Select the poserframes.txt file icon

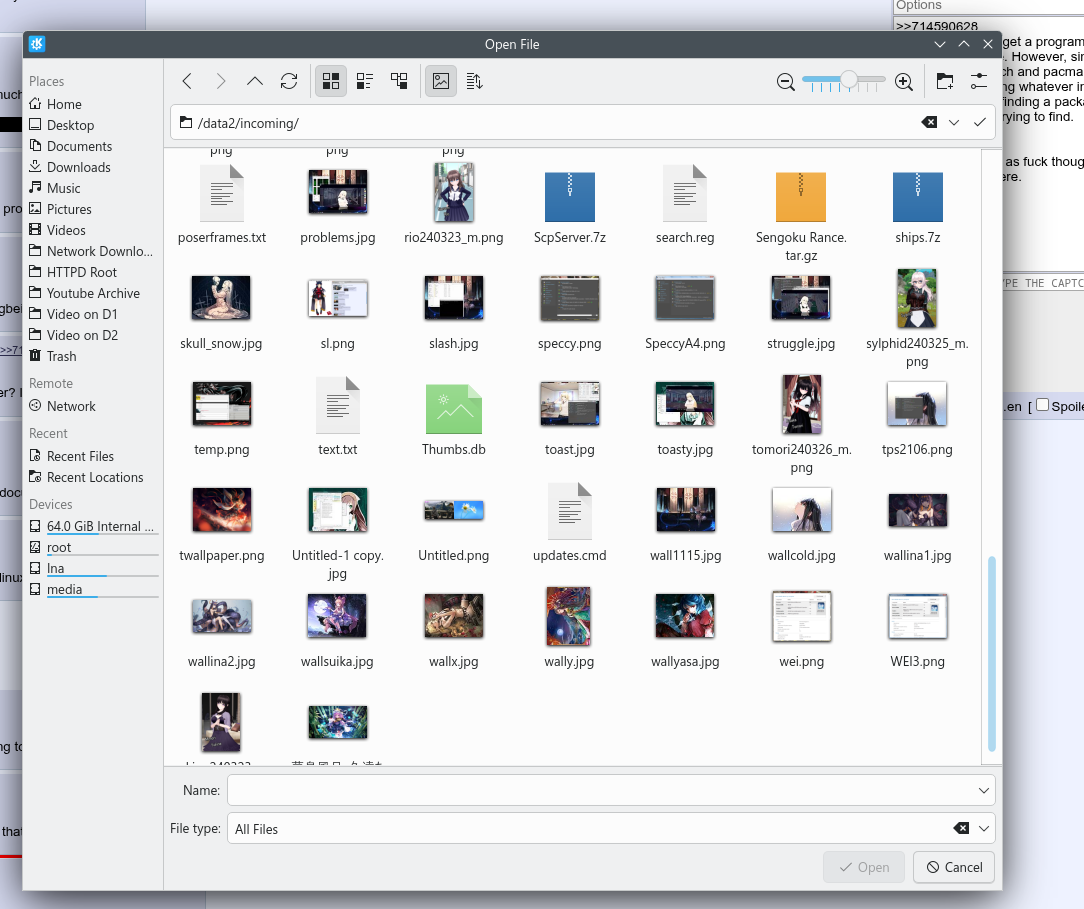pyautogui.click(x=222, y=194)
